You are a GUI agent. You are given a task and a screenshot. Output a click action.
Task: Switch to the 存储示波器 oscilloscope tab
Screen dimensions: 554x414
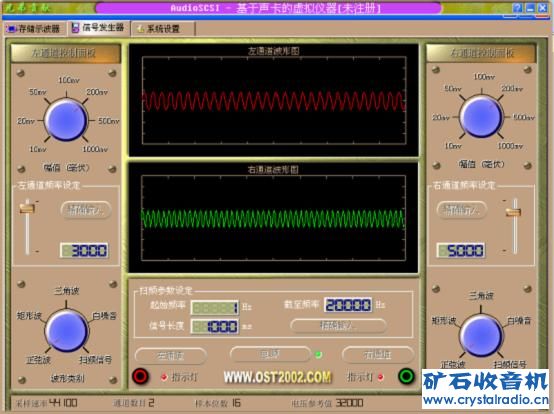34,29
